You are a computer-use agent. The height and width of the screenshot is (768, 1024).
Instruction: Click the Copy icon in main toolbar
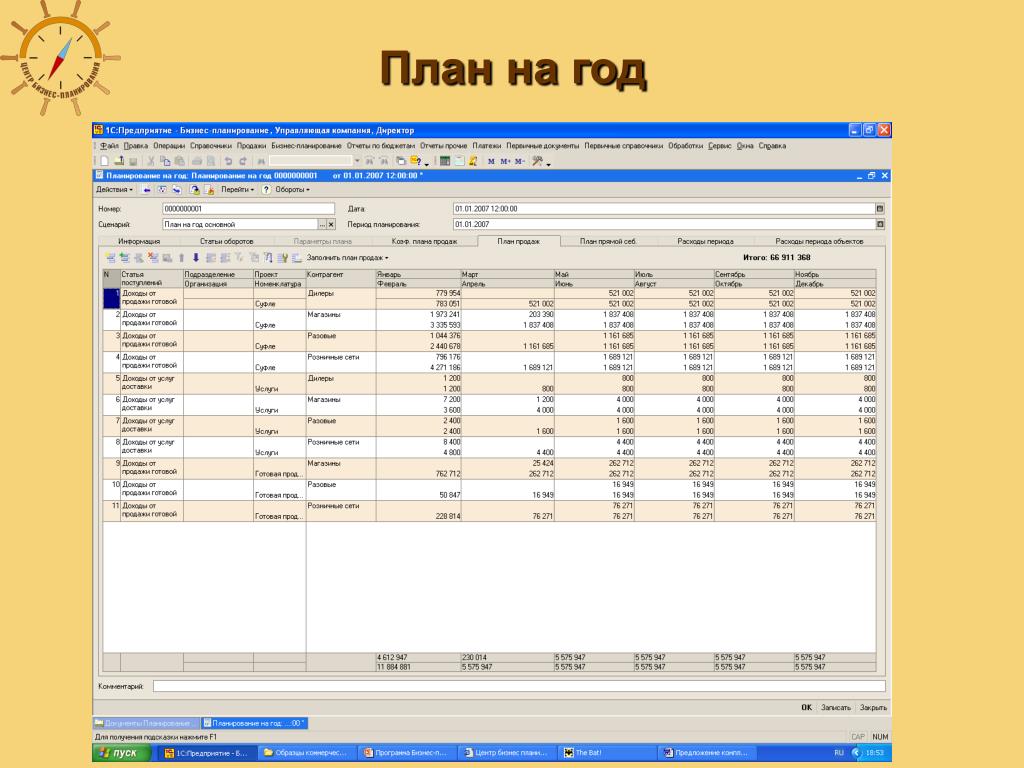pos(165,161)
